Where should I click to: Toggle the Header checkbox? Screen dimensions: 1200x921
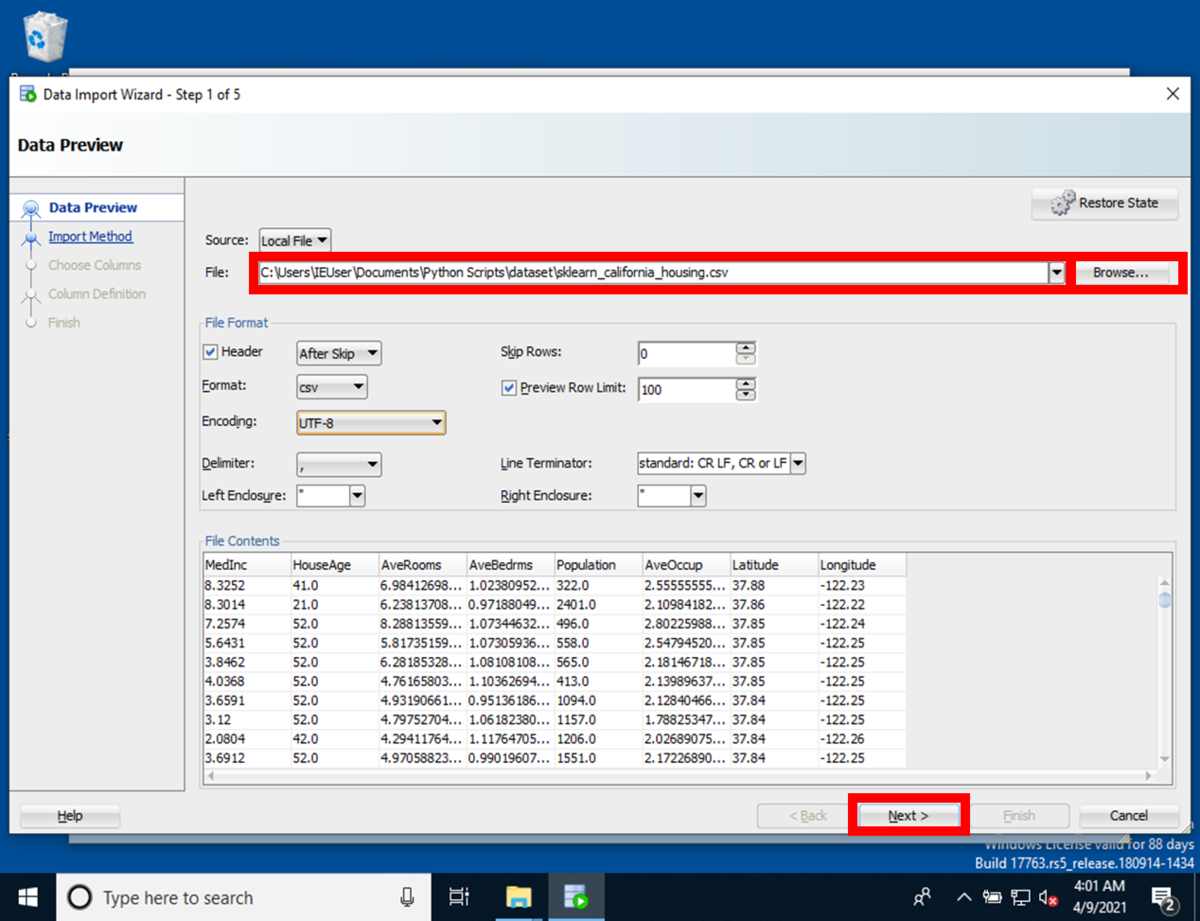click(x=211, y=352)
